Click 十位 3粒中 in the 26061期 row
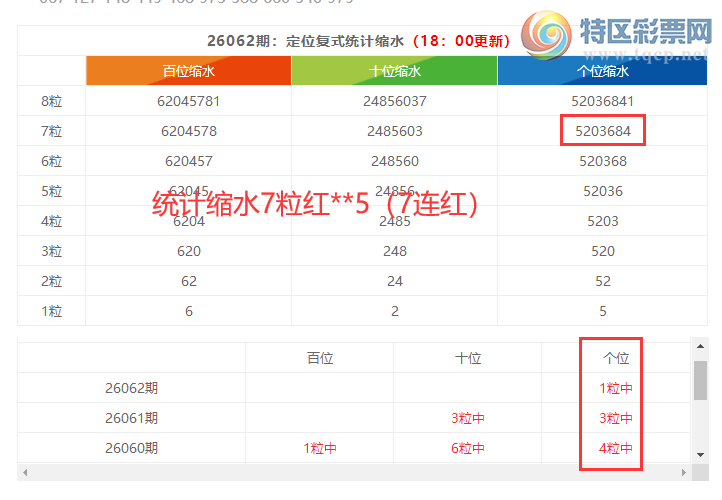This screenshot has height=500, width=722. tap(468, 418)
